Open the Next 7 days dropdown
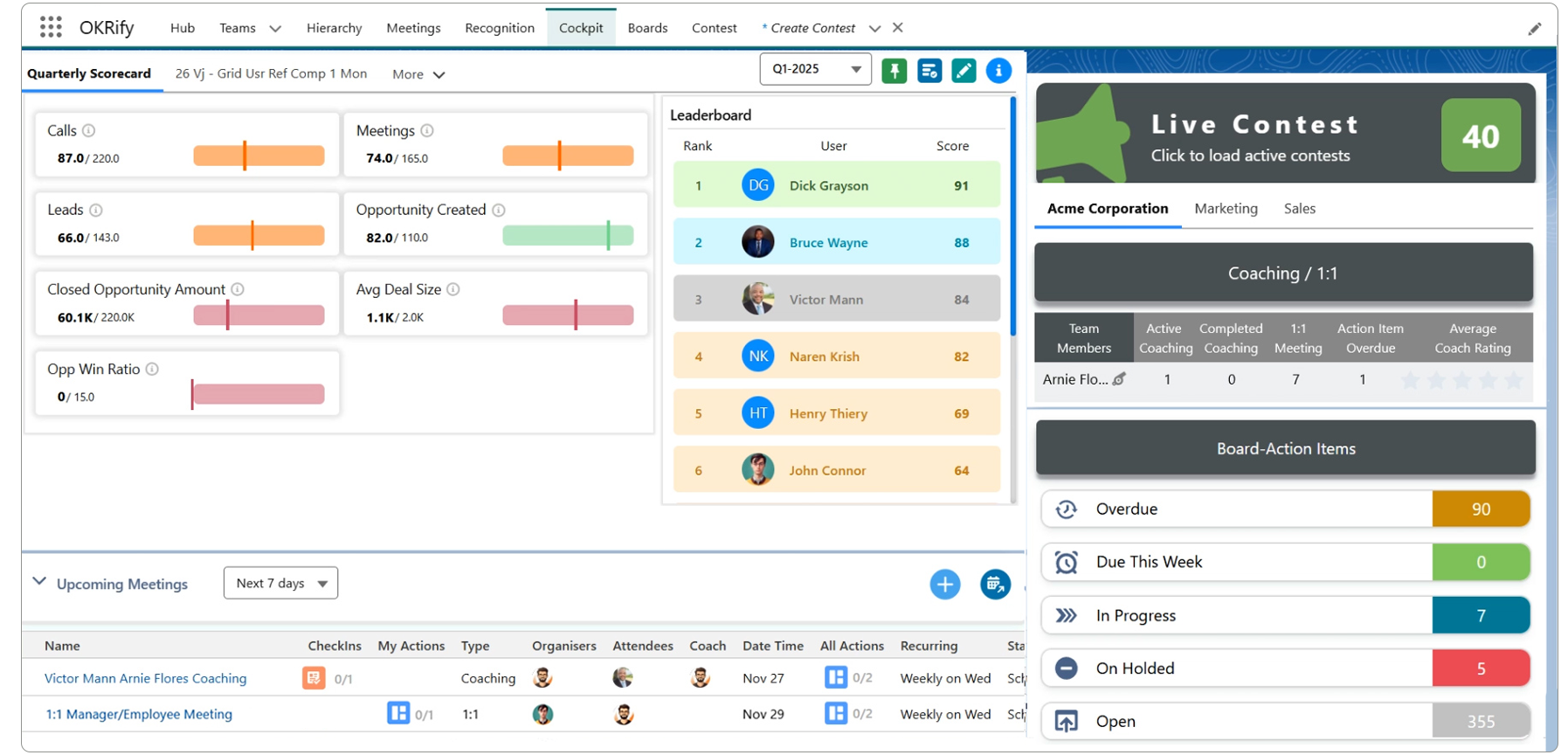The width and height of the screenshot is (1568, 755). pyautogui.click(x=280, y=584)
